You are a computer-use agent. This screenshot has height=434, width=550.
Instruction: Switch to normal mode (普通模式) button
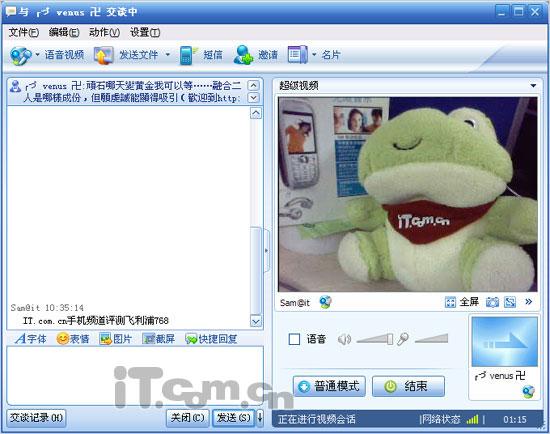coord(329,386)
